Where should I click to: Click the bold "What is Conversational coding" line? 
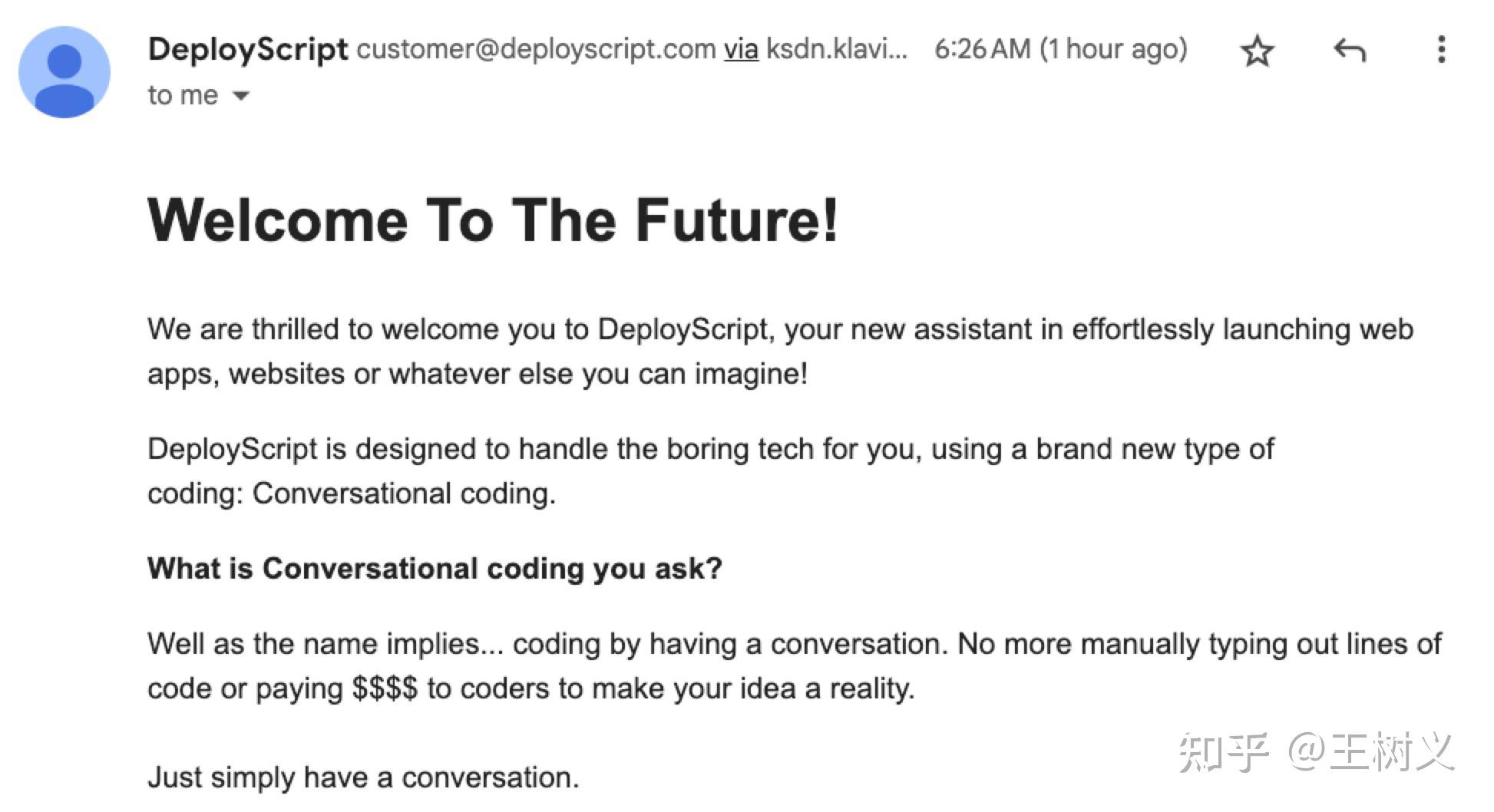[x=435, y=569]
